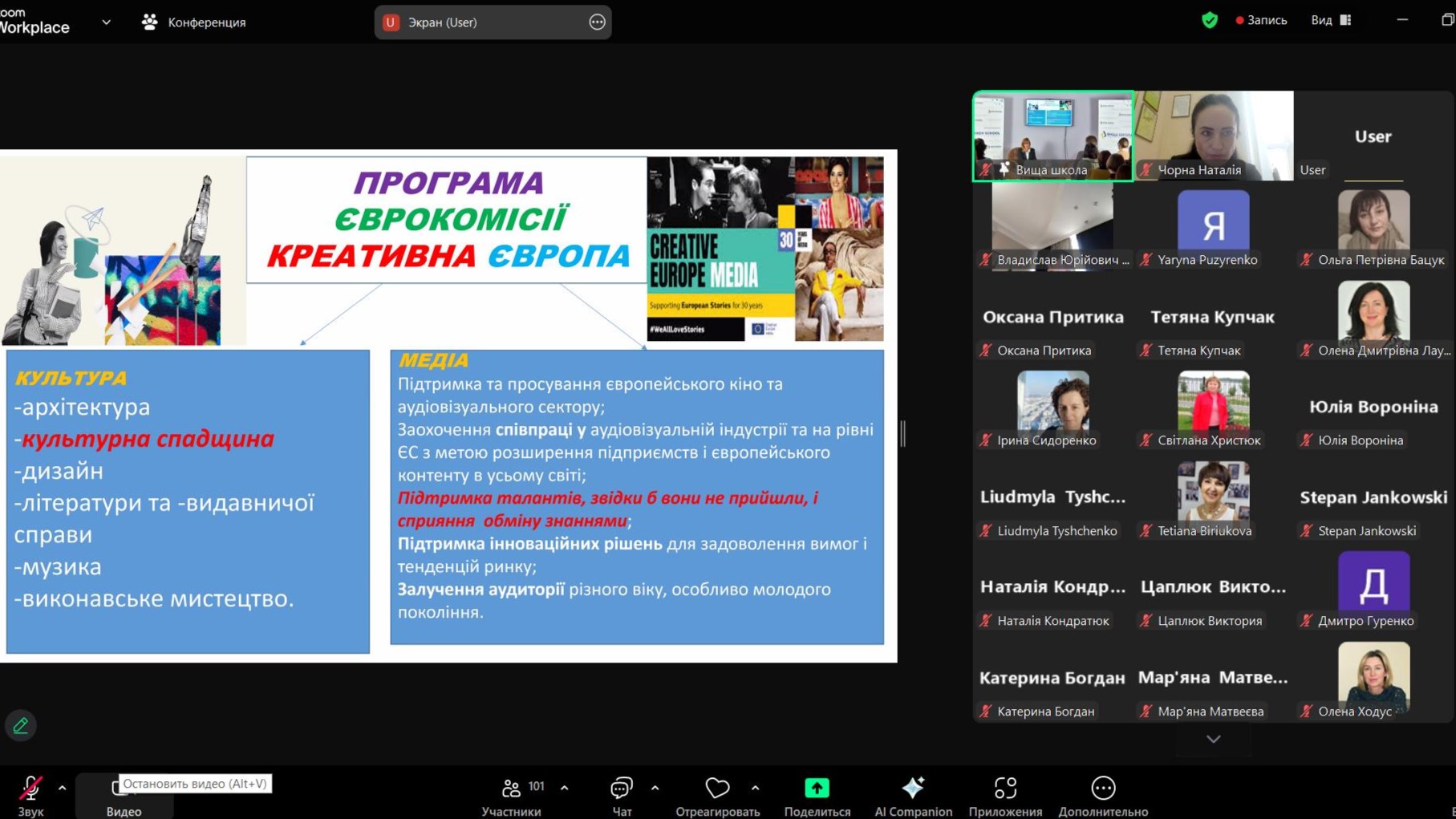Open the Participants panel icon

(x=511, y=789)
